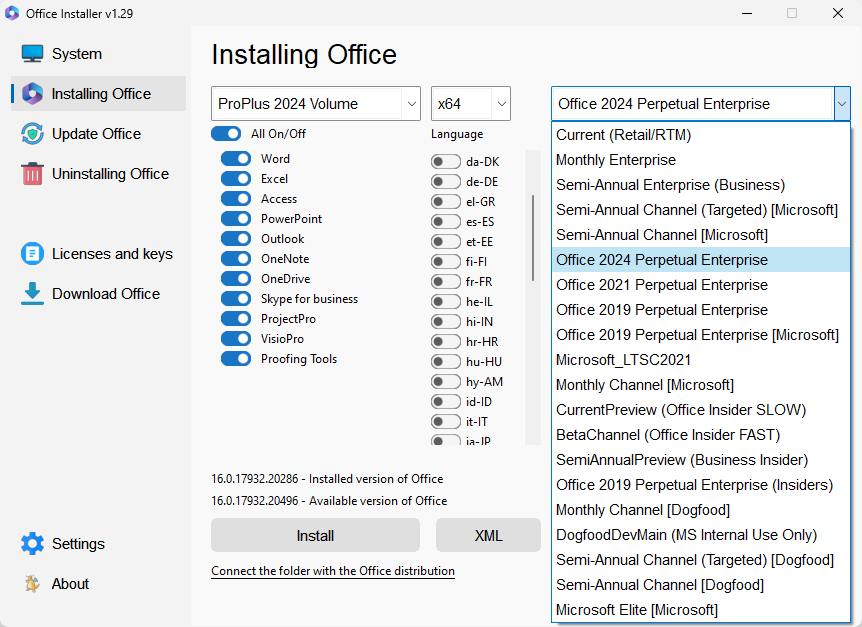The image size is (862, 627).
Task: Turn on the it-IT language
Action: (x=446, y=421)
